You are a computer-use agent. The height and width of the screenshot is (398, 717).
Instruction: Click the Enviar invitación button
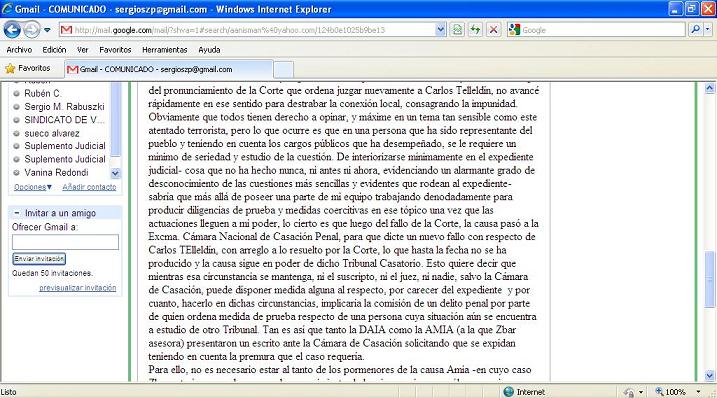39,259
